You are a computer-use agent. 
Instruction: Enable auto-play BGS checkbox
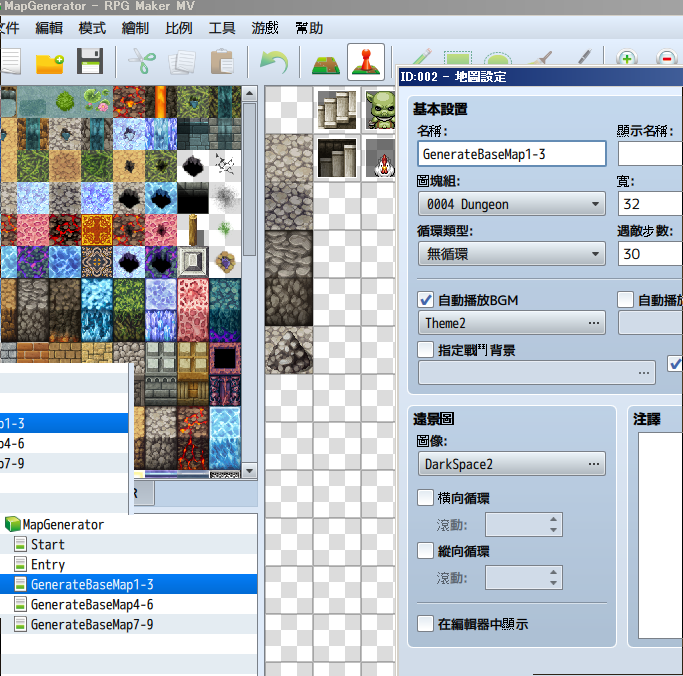[x=626, y=300]
